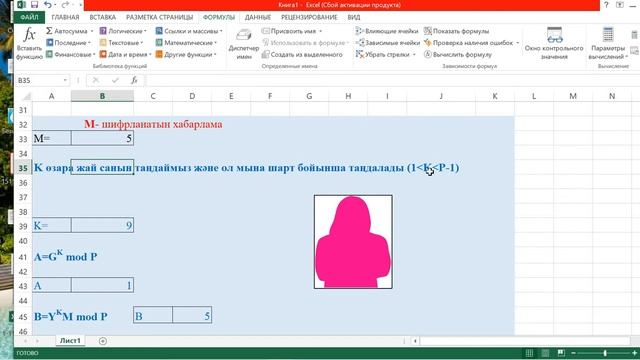Trace Precedents (Влияющие ячейки)
This screenshot has height=360, width=640.
pos(387,31)
